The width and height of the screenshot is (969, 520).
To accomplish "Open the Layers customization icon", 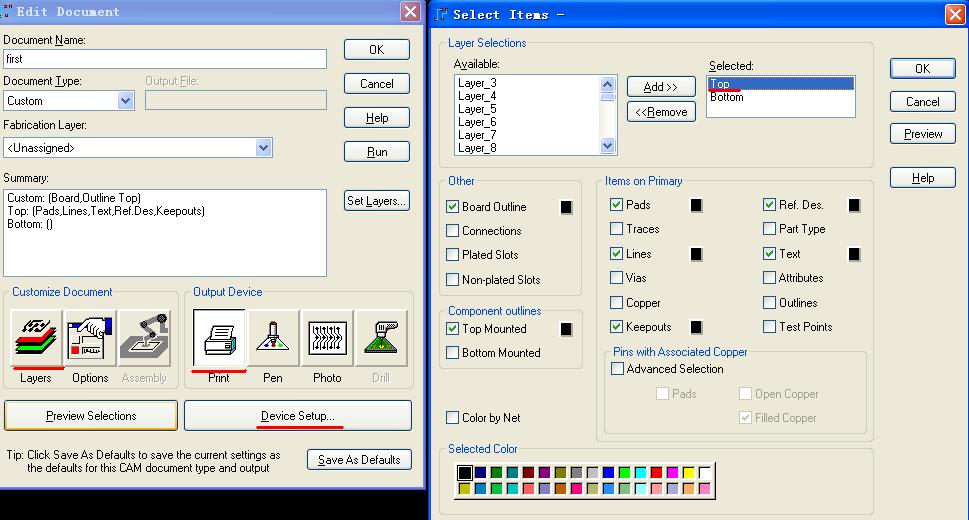I will pos(36,338).
